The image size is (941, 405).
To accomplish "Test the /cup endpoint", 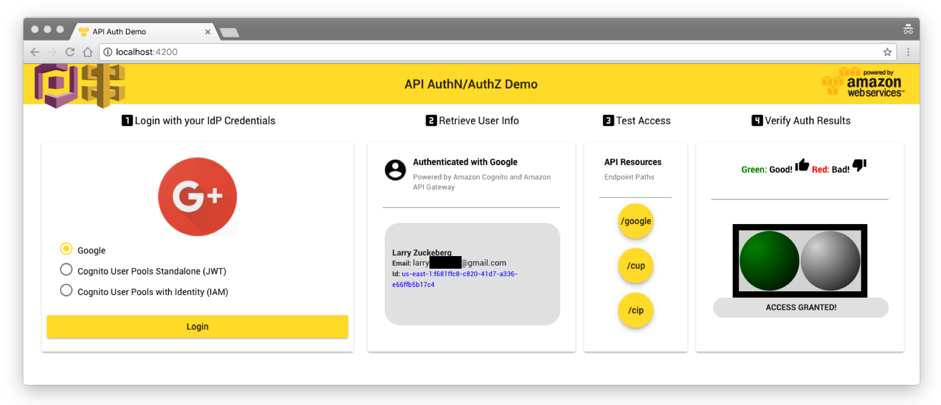I will 636,265.
